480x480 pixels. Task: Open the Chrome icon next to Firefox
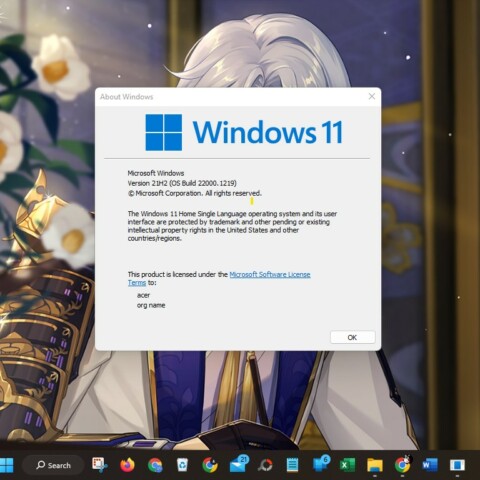coord(155,465)
